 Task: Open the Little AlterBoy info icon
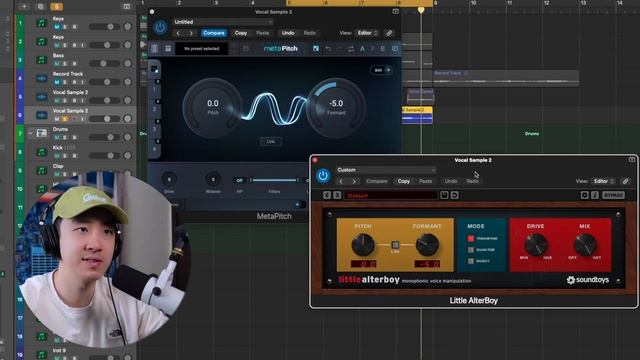[595, 195]
